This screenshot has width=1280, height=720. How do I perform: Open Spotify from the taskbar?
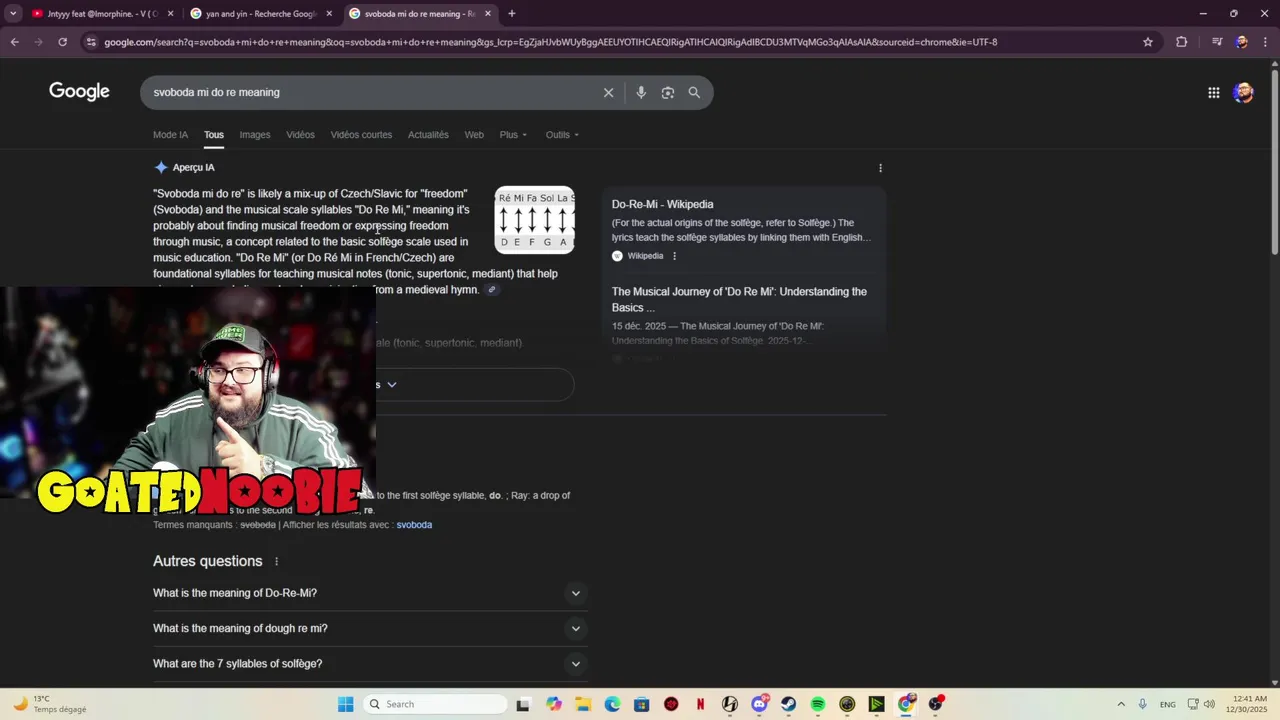tap(818, 704)
